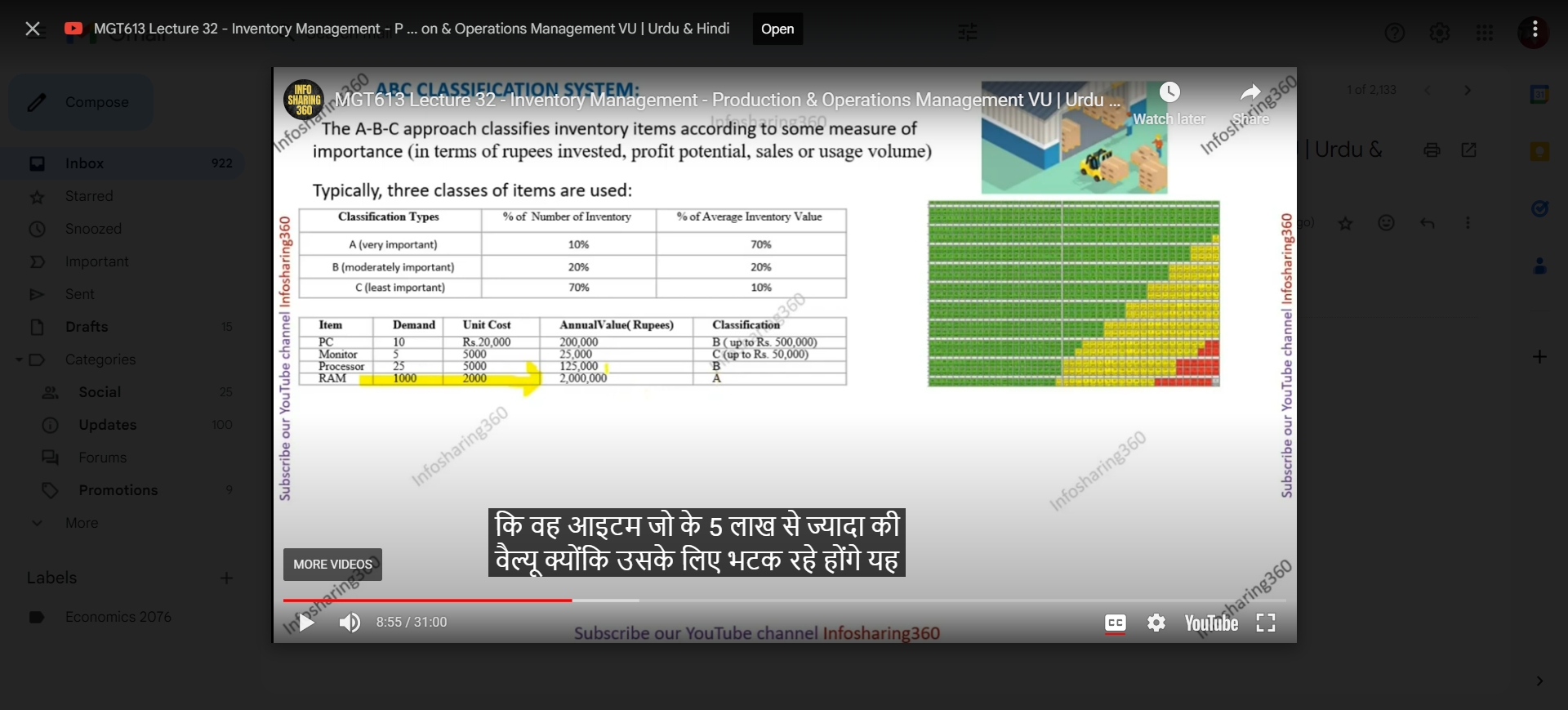The image size is (1568, 710).
Task: Open the video title link in player
Action: click(727, 100)
